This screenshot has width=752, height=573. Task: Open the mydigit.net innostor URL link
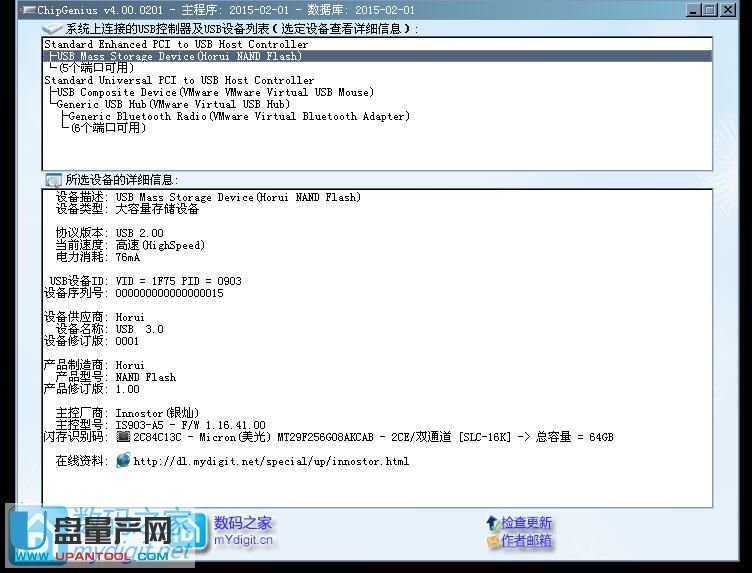[271, 461]
